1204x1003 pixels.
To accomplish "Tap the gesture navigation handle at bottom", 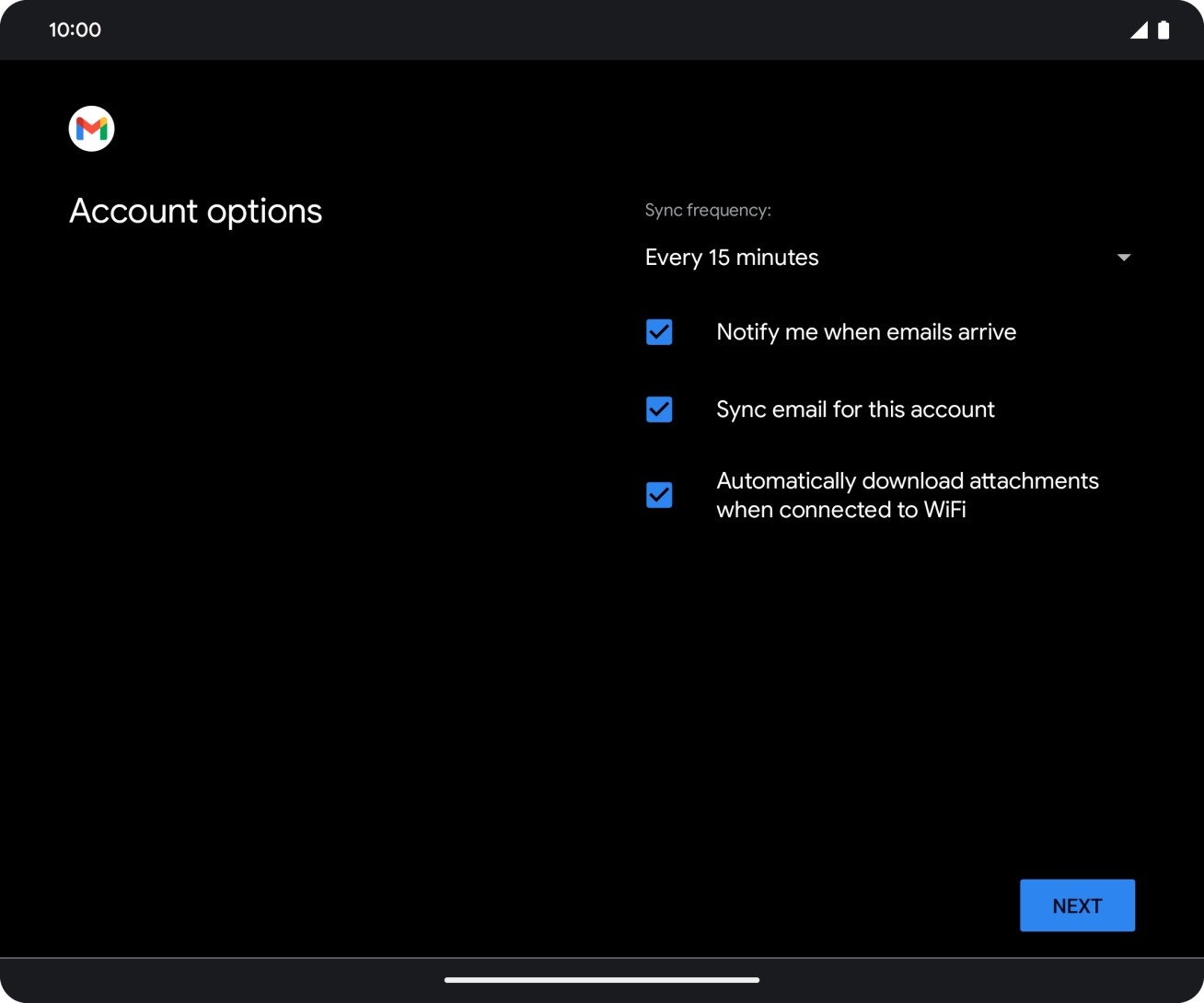I will (602, 980).
